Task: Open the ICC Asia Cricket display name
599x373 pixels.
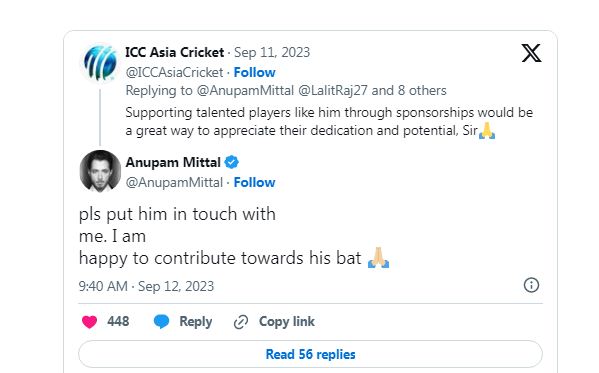Action: coord(175,52)
